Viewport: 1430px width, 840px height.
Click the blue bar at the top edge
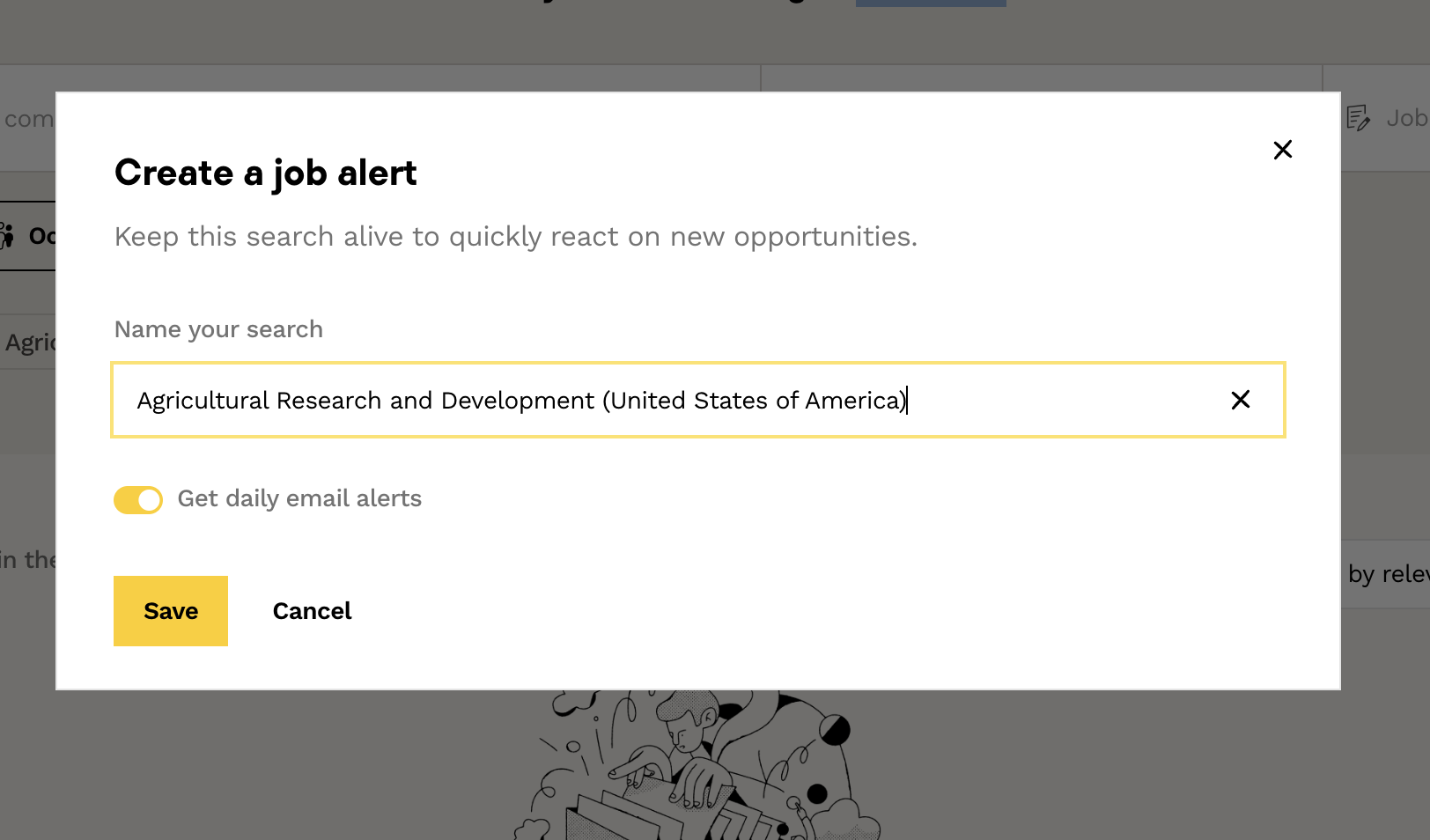click(x=930, y=3)
